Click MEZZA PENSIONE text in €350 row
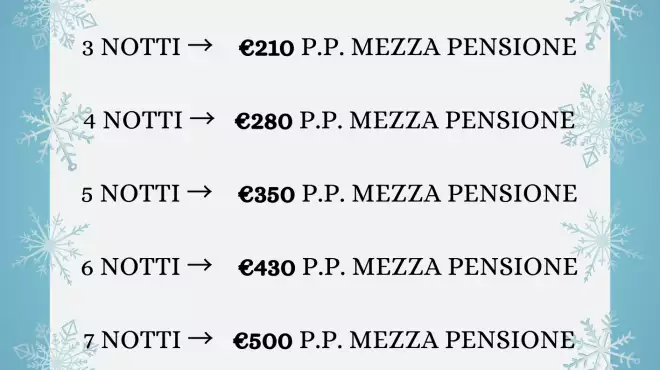This screenshot has width=660, height=370. pos(465,194)
